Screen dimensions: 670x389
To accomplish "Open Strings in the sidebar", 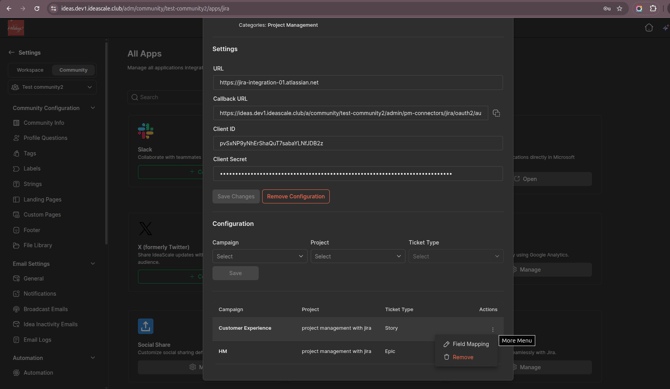I will click(32, 184).
